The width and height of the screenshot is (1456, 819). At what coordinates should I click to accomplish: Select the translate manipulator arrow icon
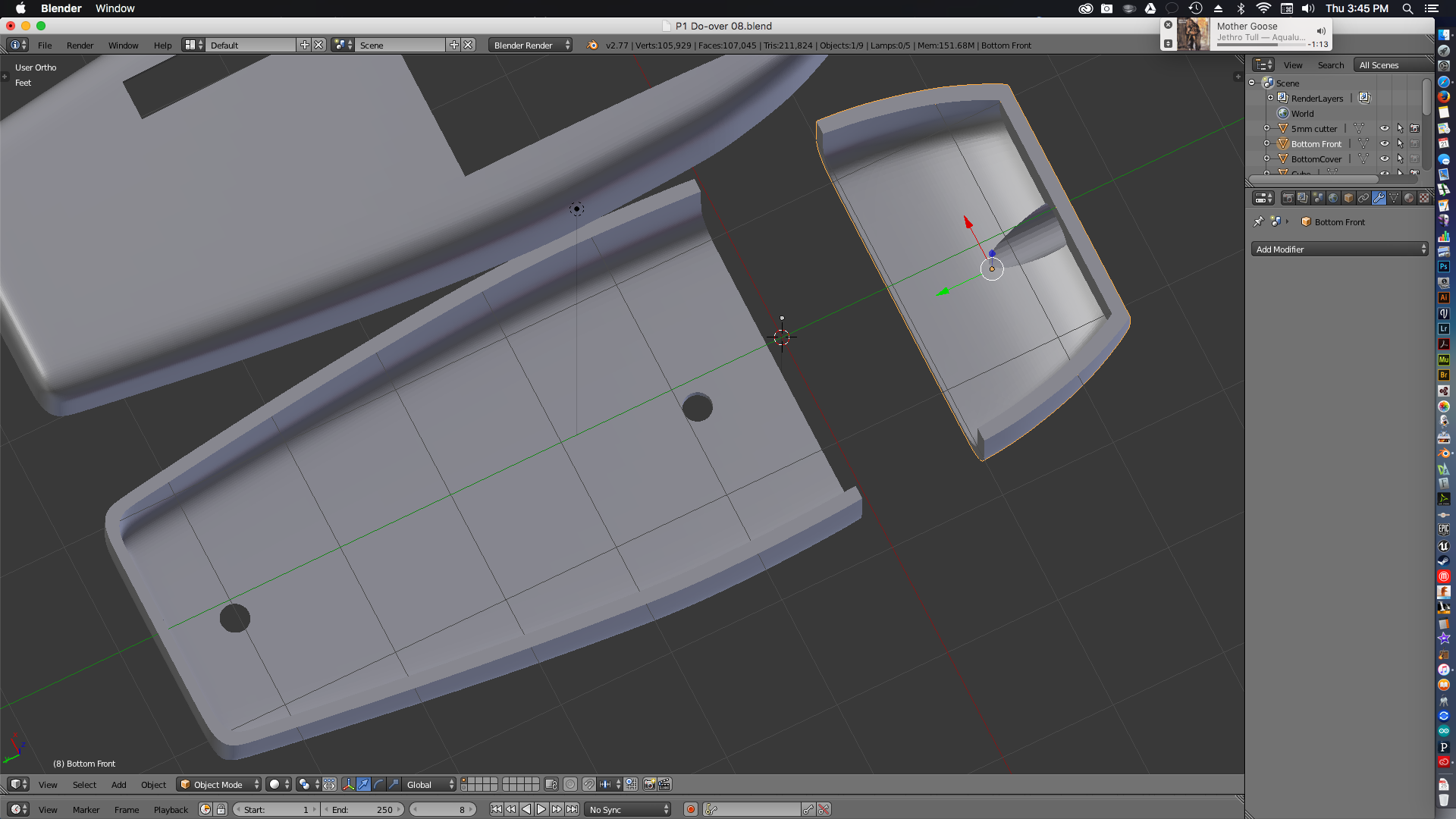tap(363, 784)
